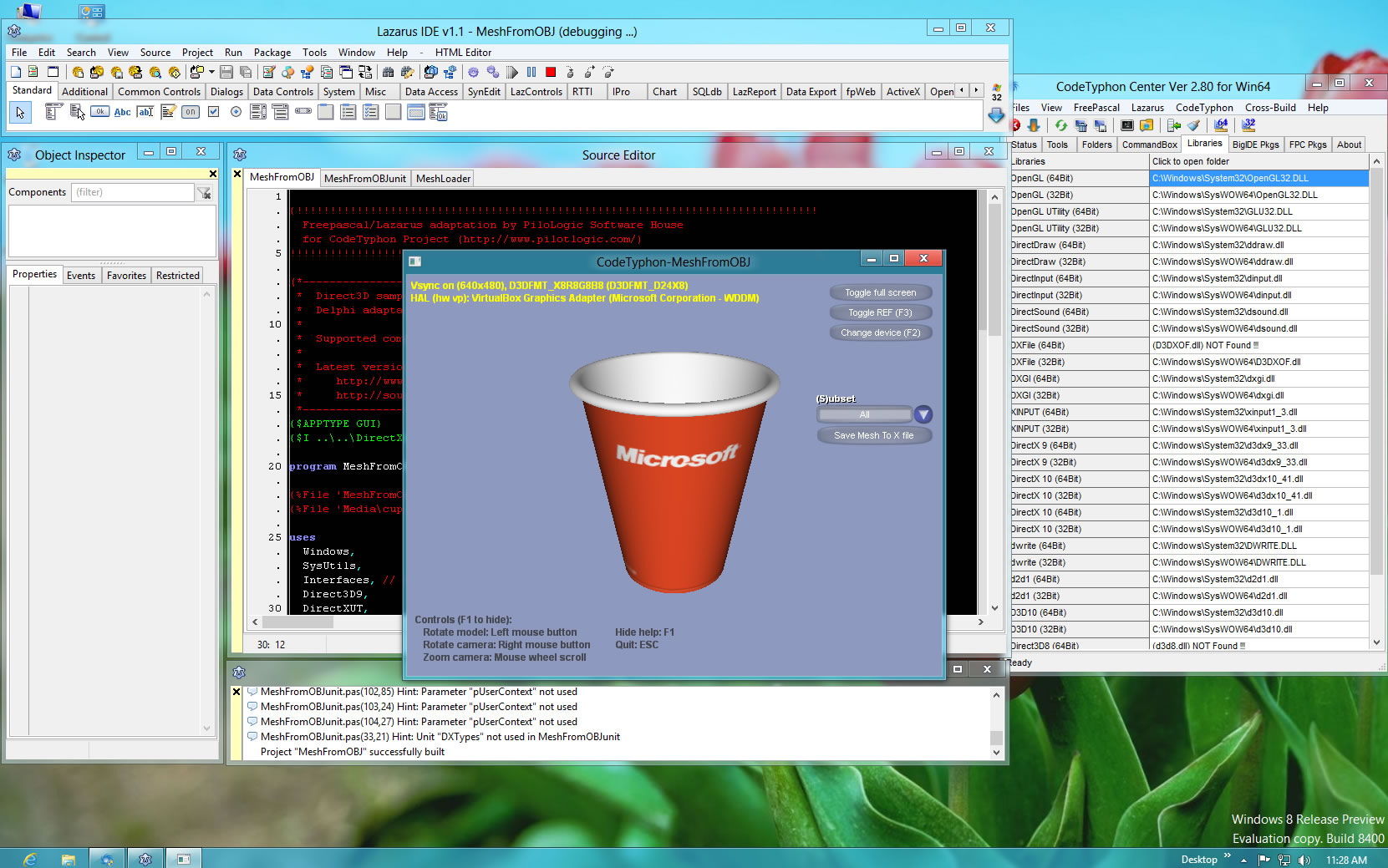Click the Desktop toolbar in taskbar

pyautogui.click(x=1198, y=860)
